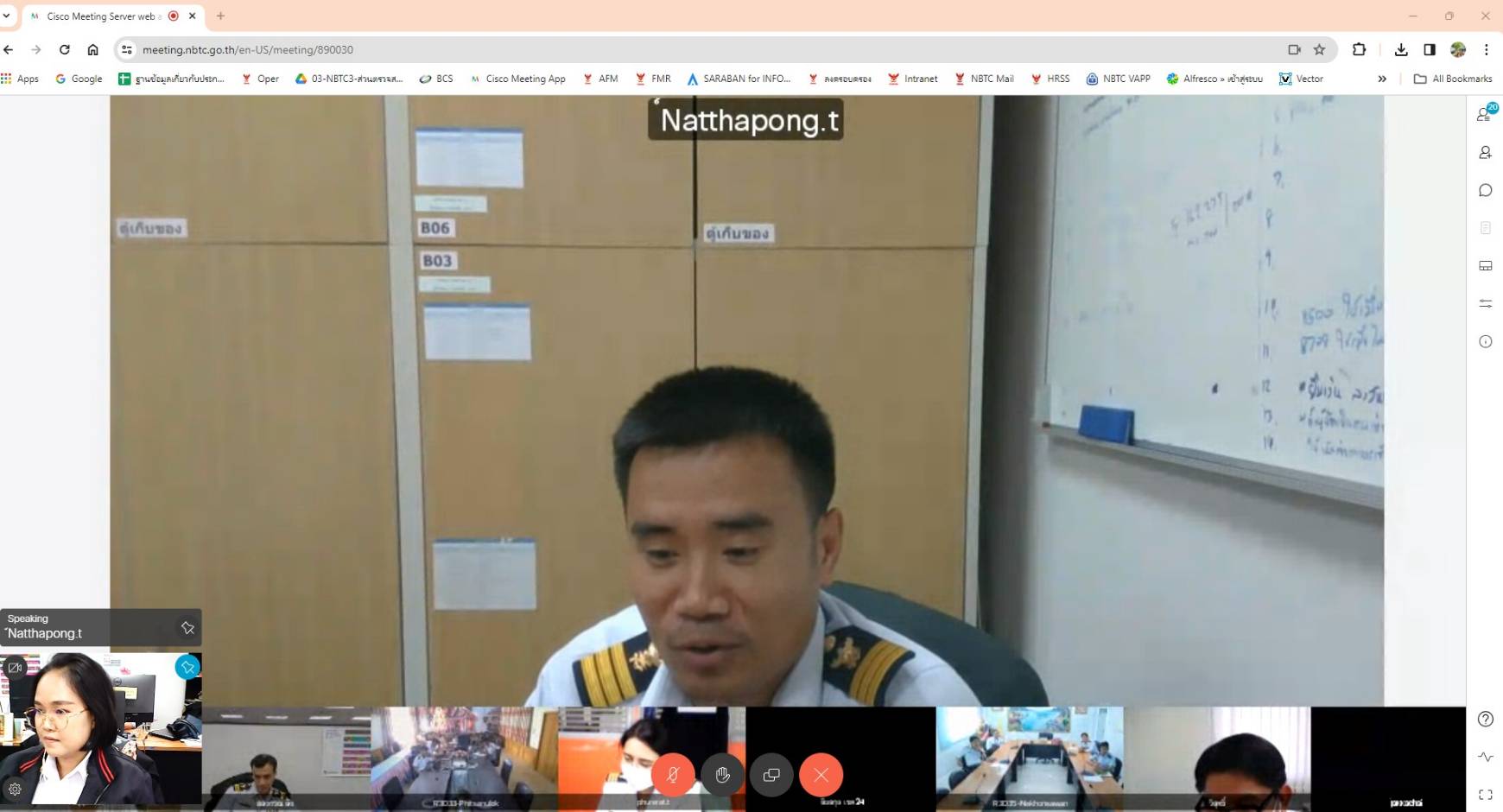1503x812 pixels.
Task: Go to browser home page
Action: click(x=92, y=50)
